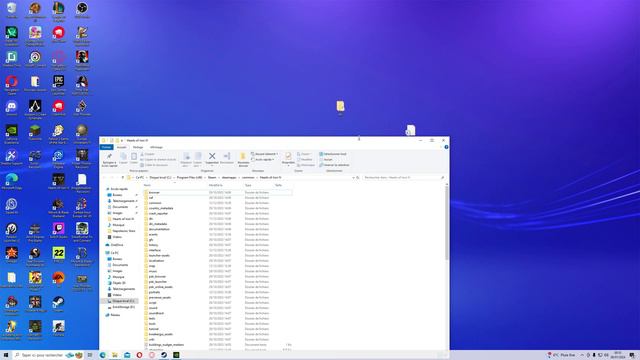The height and width of the screenshot is (360, 640).
Task: Go to Program Files (x86) breadcrumb
Action: click(x=189, y=178)
